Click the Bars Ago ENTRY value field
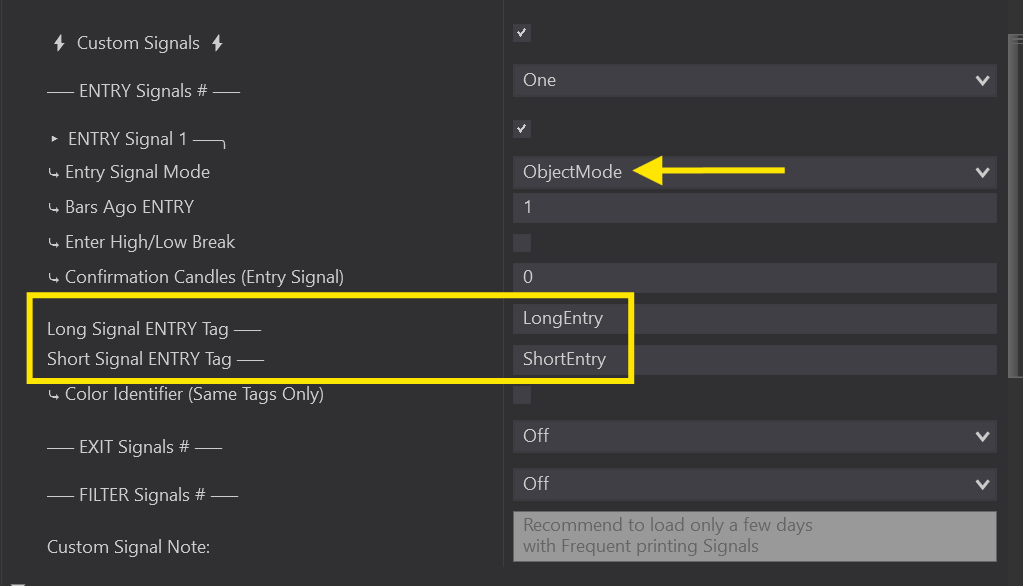Viewport: 1023px width, 586px height. click(754, 208)
